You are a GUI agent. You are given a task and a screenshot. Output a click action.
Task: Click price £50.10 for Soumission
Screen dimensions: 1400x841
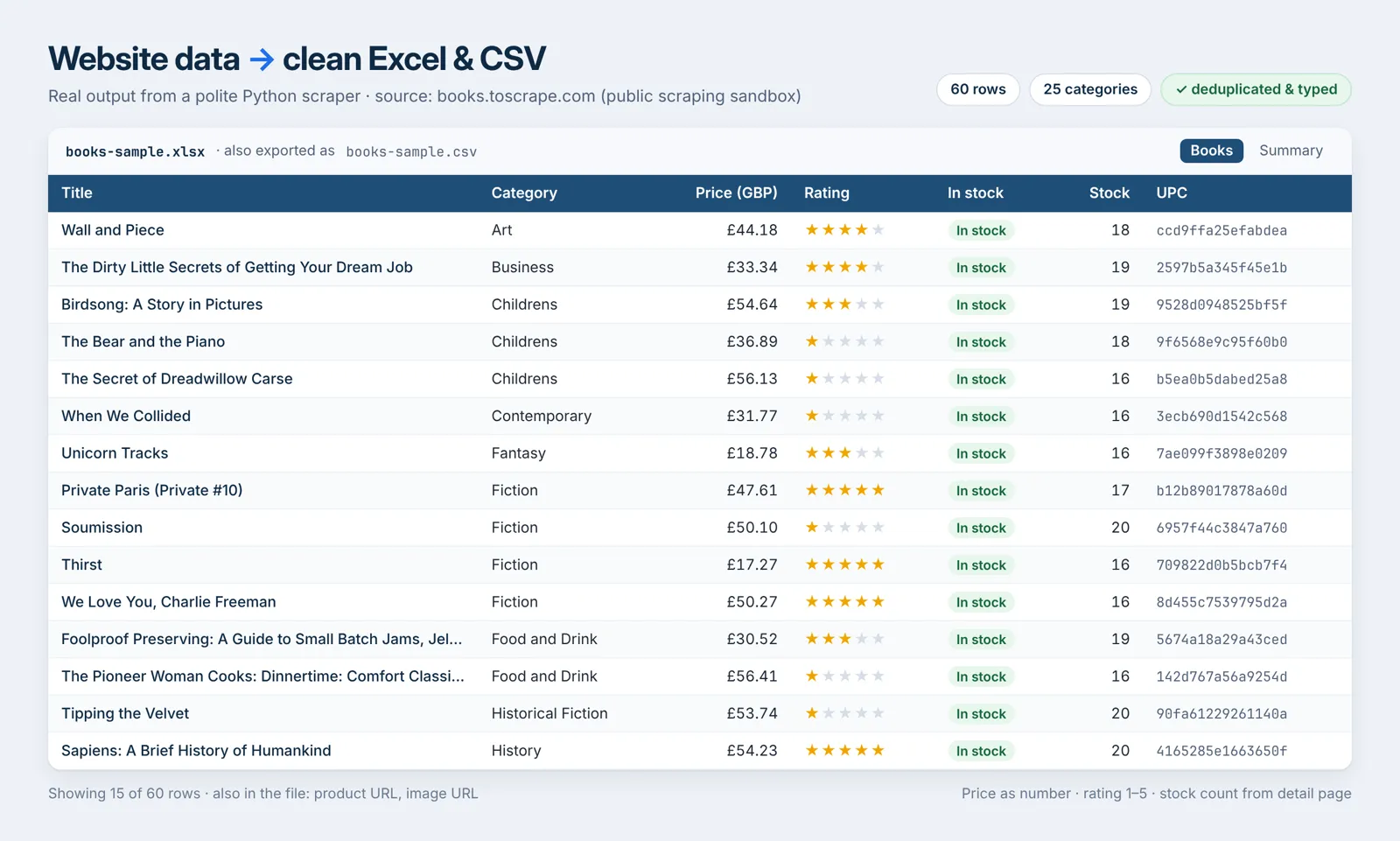[752, 528]
